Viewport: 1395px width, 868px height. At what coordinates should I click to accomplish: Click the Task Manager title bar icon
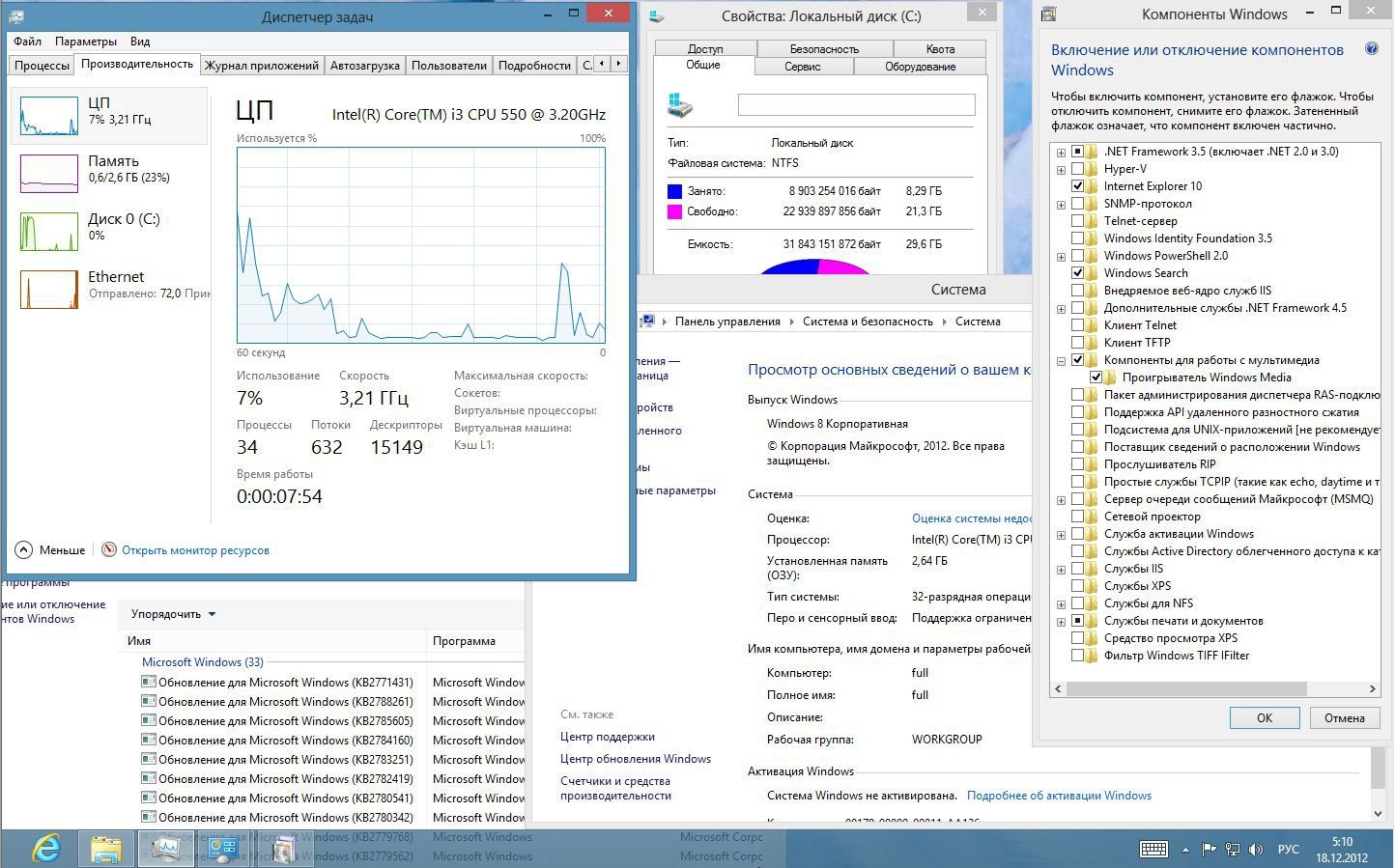[x=16, y=16]
